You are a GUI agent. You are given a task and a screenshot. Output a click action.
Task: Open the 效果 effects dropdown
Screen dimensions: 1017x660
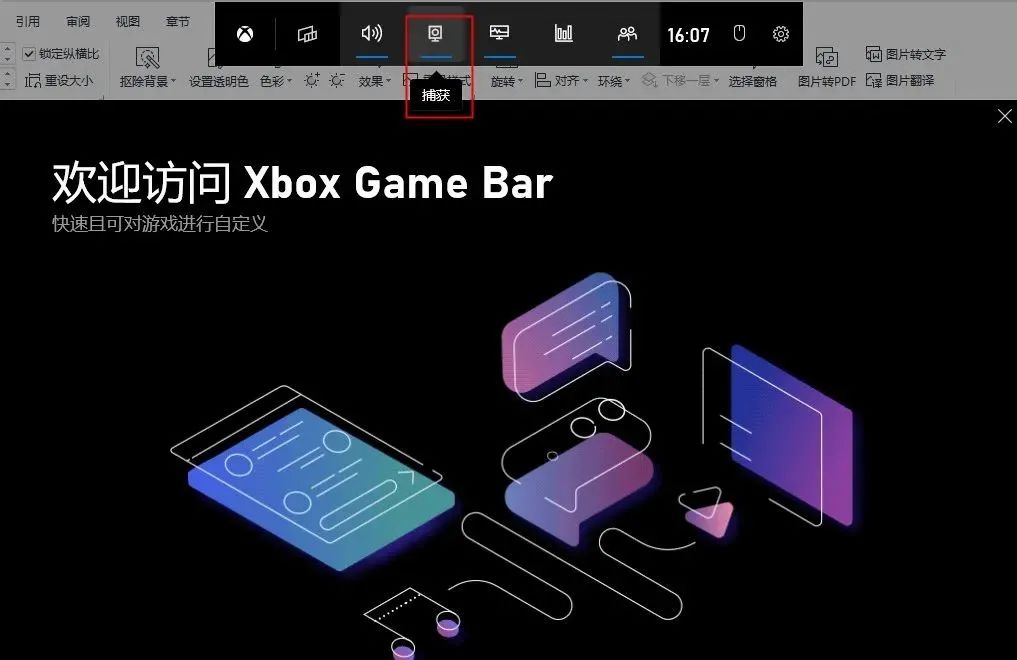click(x=375, y=81)
